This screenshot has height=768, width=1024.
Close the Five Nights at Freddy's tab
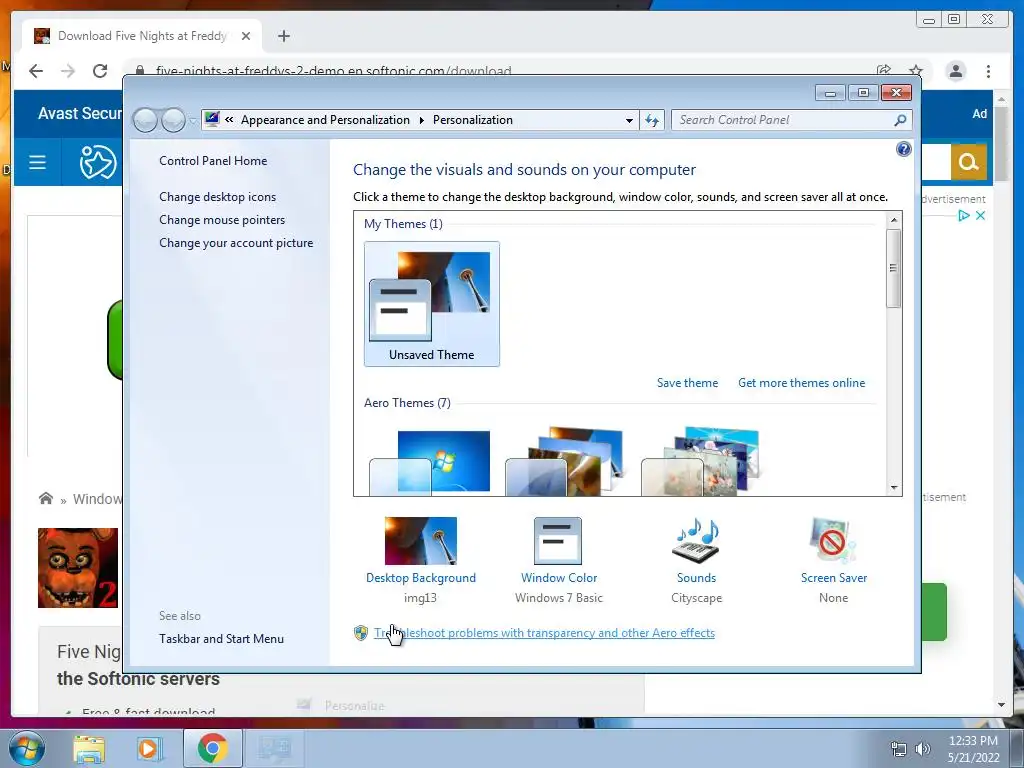(x=246, y=36)
